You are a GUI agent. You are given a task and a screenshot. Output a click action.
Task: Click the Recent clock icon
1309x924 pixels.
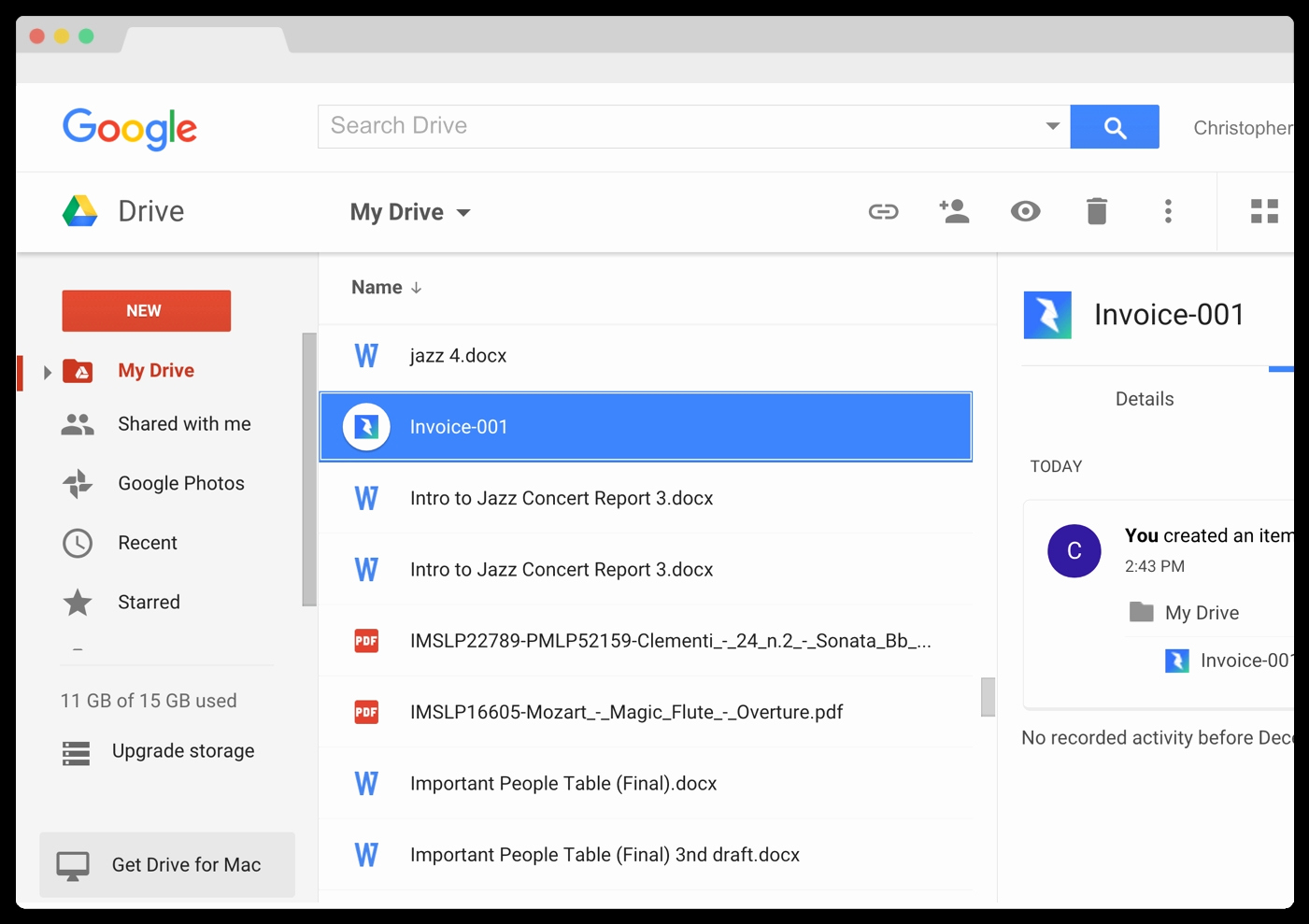[78, 543]
